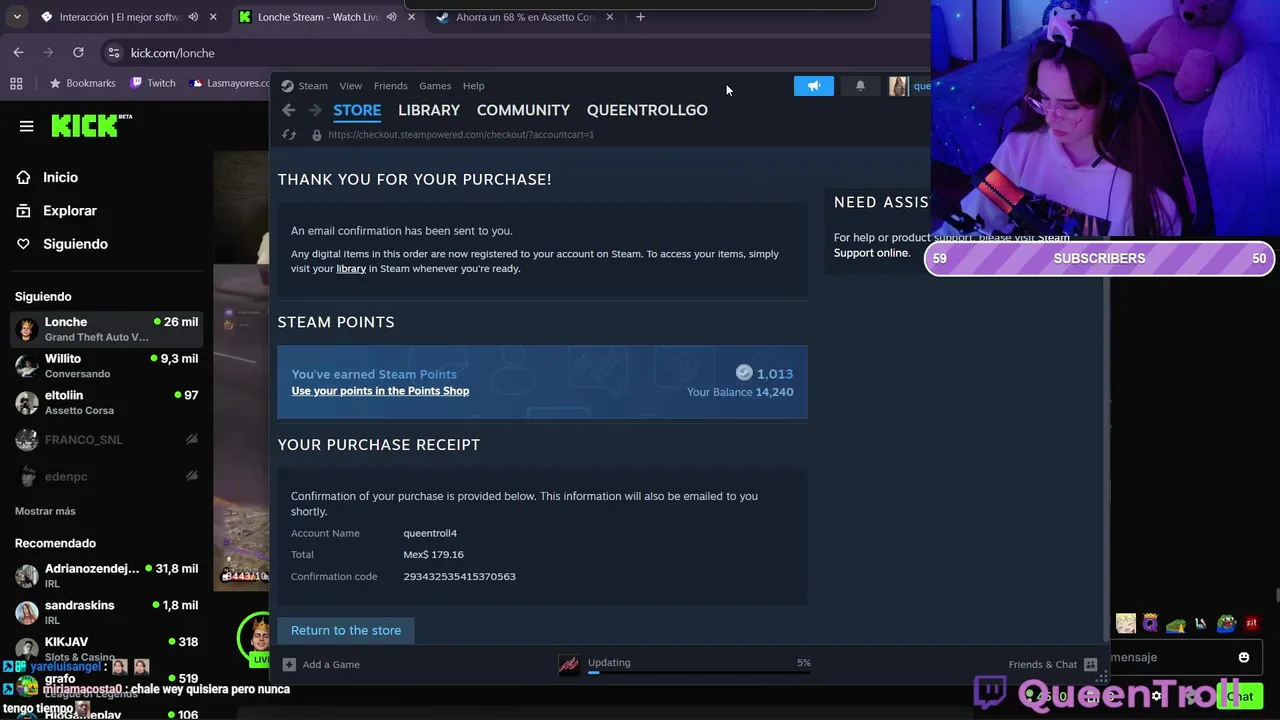
Task: Open Twitch bookmark
Action: click(153, 83)
